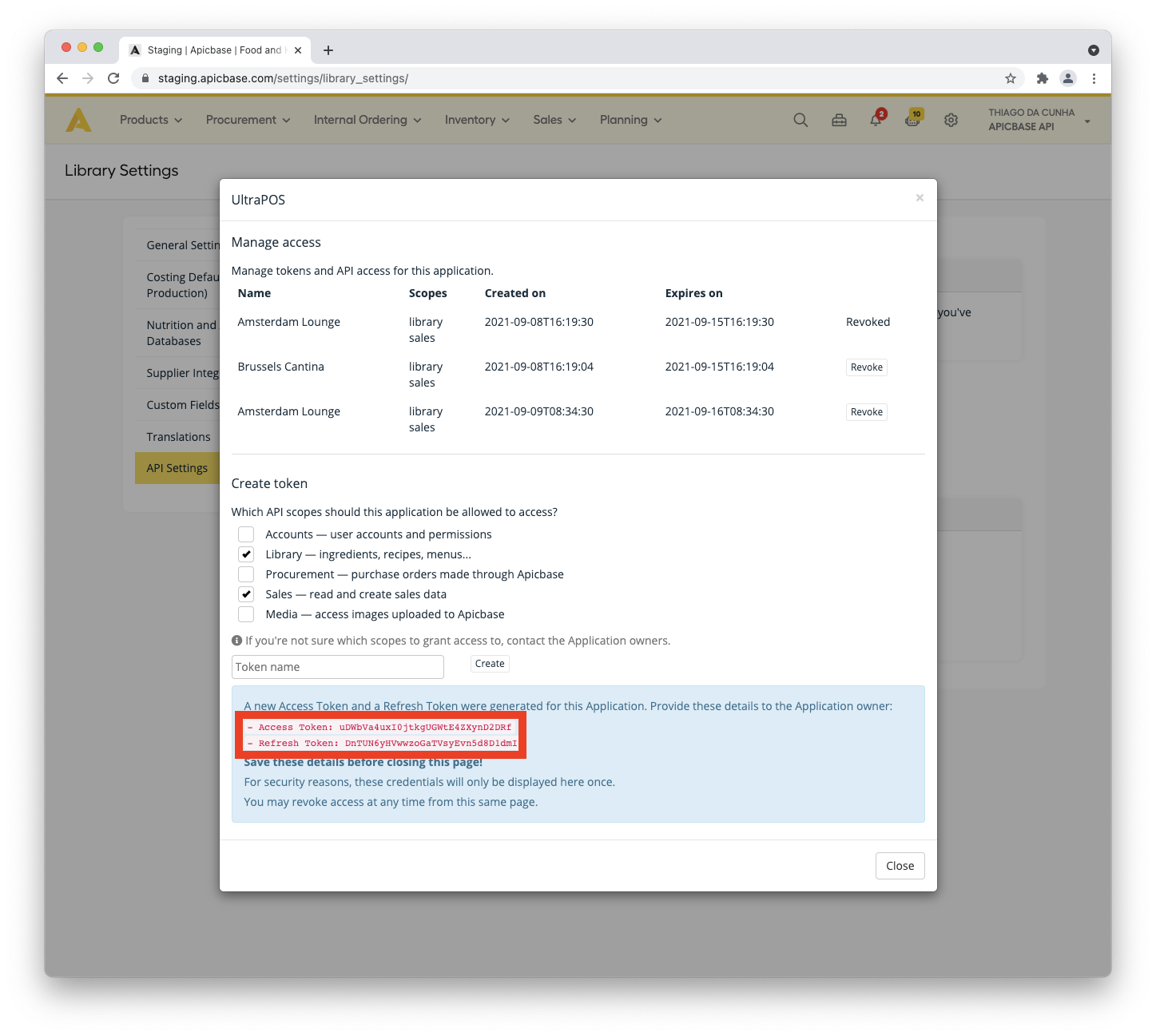The image size is (1156, 1036).
Task: Close the UltraPOS dialog with X
Action: click(920, 198)
